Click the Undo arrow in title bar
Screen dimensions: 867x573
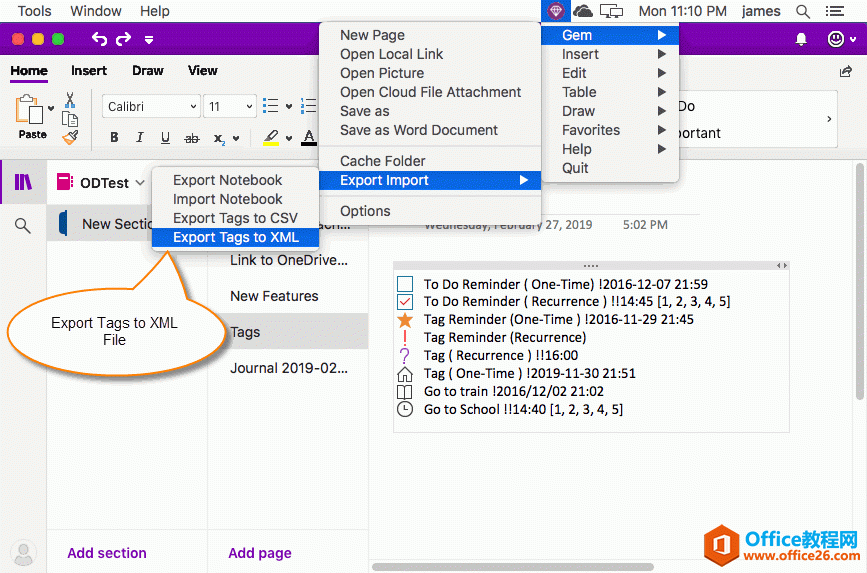point(99,39)
